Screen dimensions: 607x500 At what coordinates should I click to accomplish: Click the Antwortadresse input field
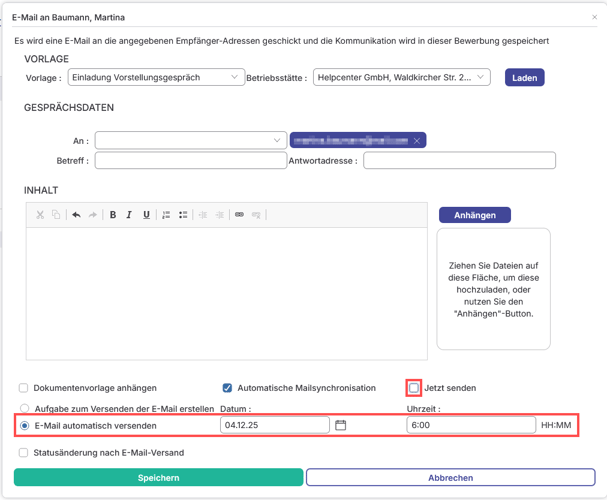(x=460, y=160)
